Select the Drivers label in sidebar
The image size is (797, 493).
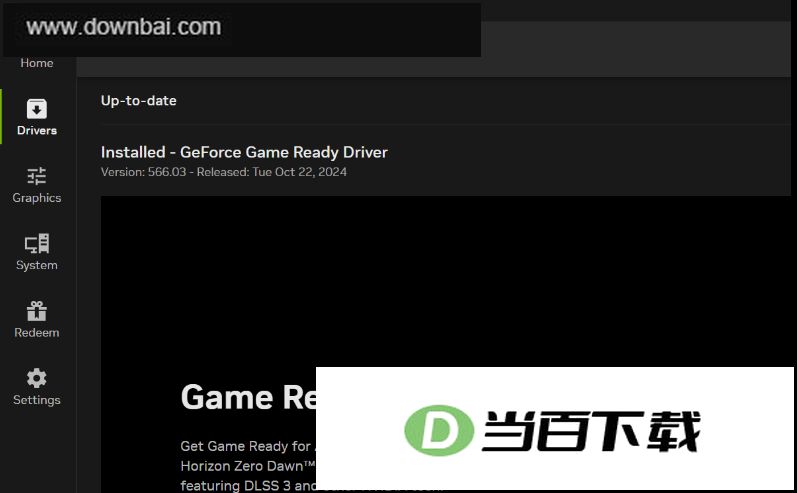37,131
